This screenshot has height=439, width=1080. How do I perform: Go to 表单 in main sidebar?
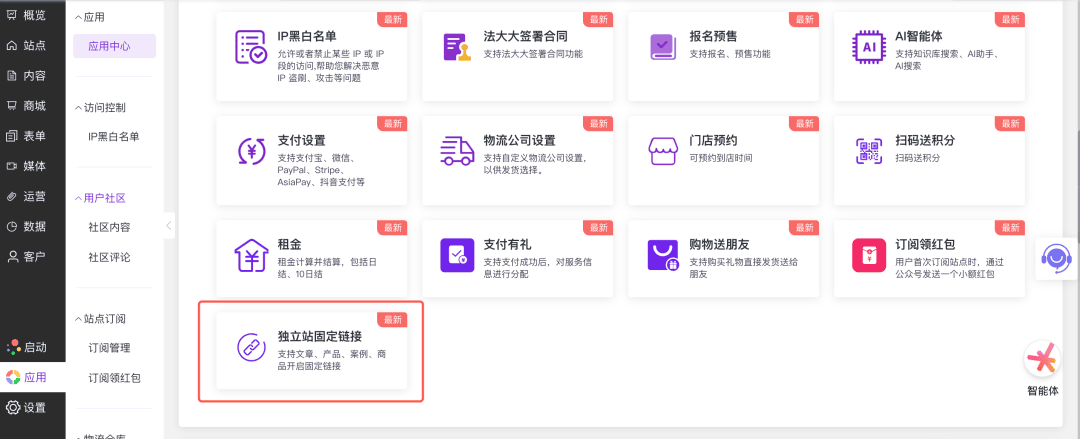(x=27, y=136)
